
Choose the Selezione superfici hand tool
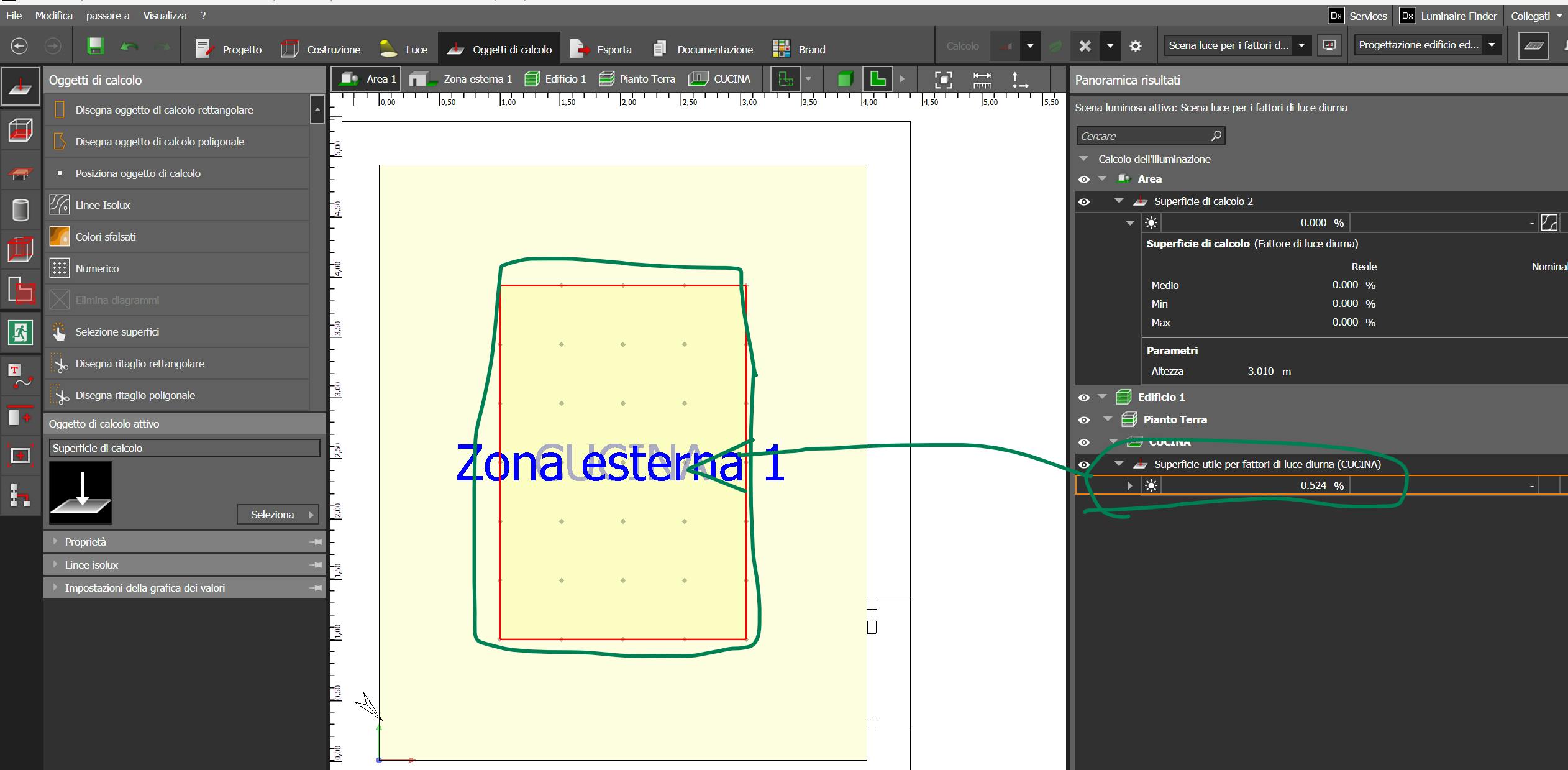117,332
